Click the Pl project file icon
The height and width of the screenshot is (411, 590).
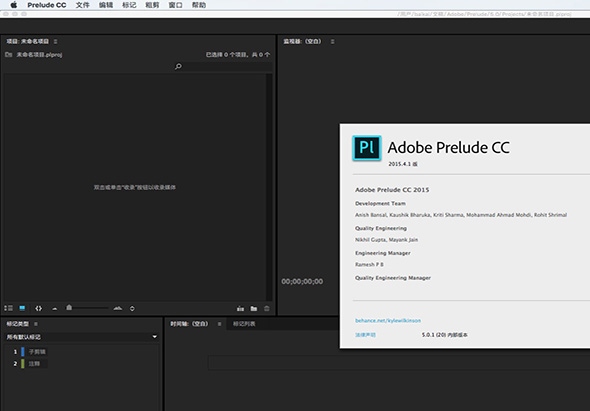[x=8, y=55]
